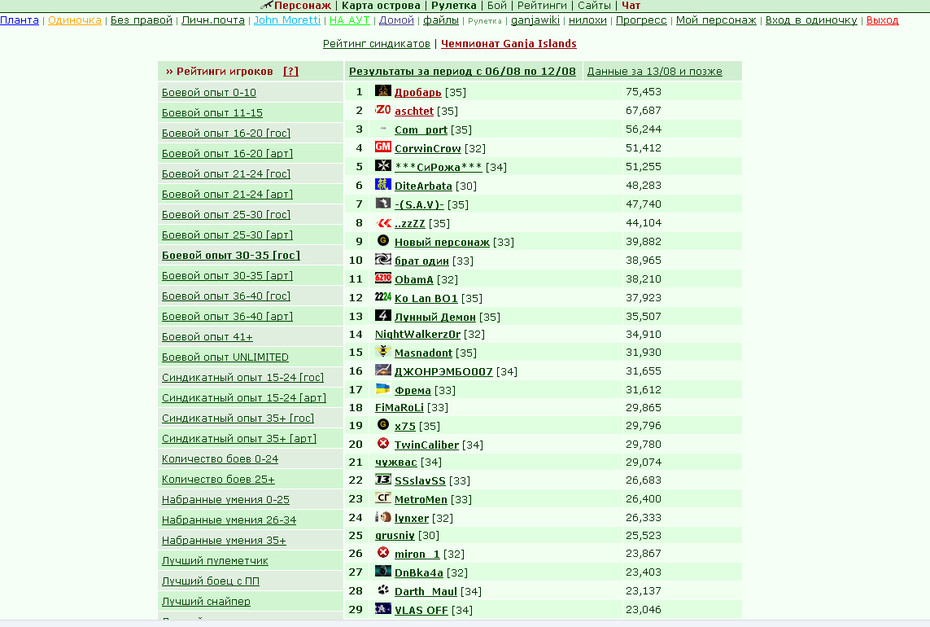Screen dimensions: 930x627
Task: Click the red cross icon beside miron_1
Action: (x=383, y=553)
